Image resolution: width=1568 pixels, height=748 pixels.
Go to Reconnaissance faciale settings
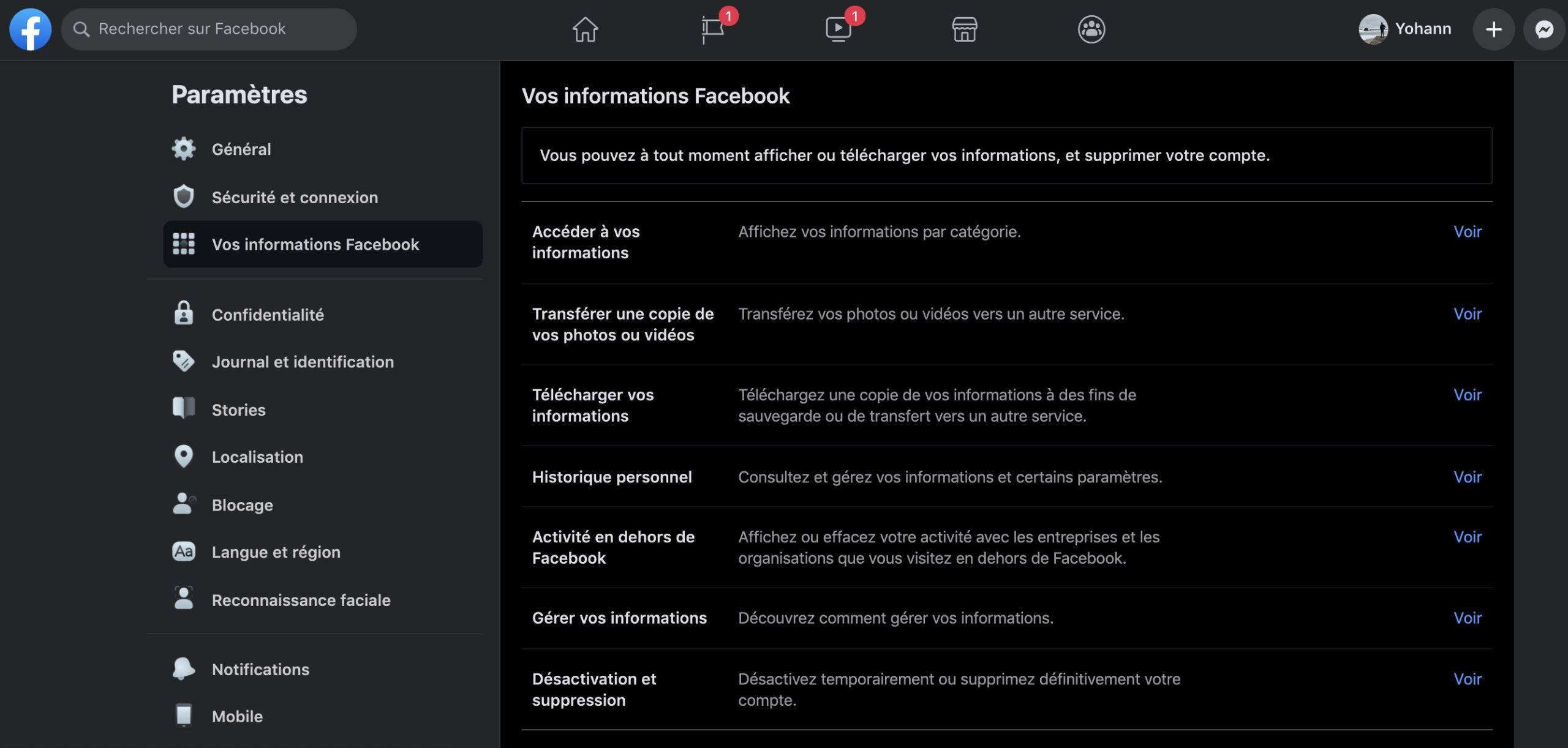tap(301, 600)
